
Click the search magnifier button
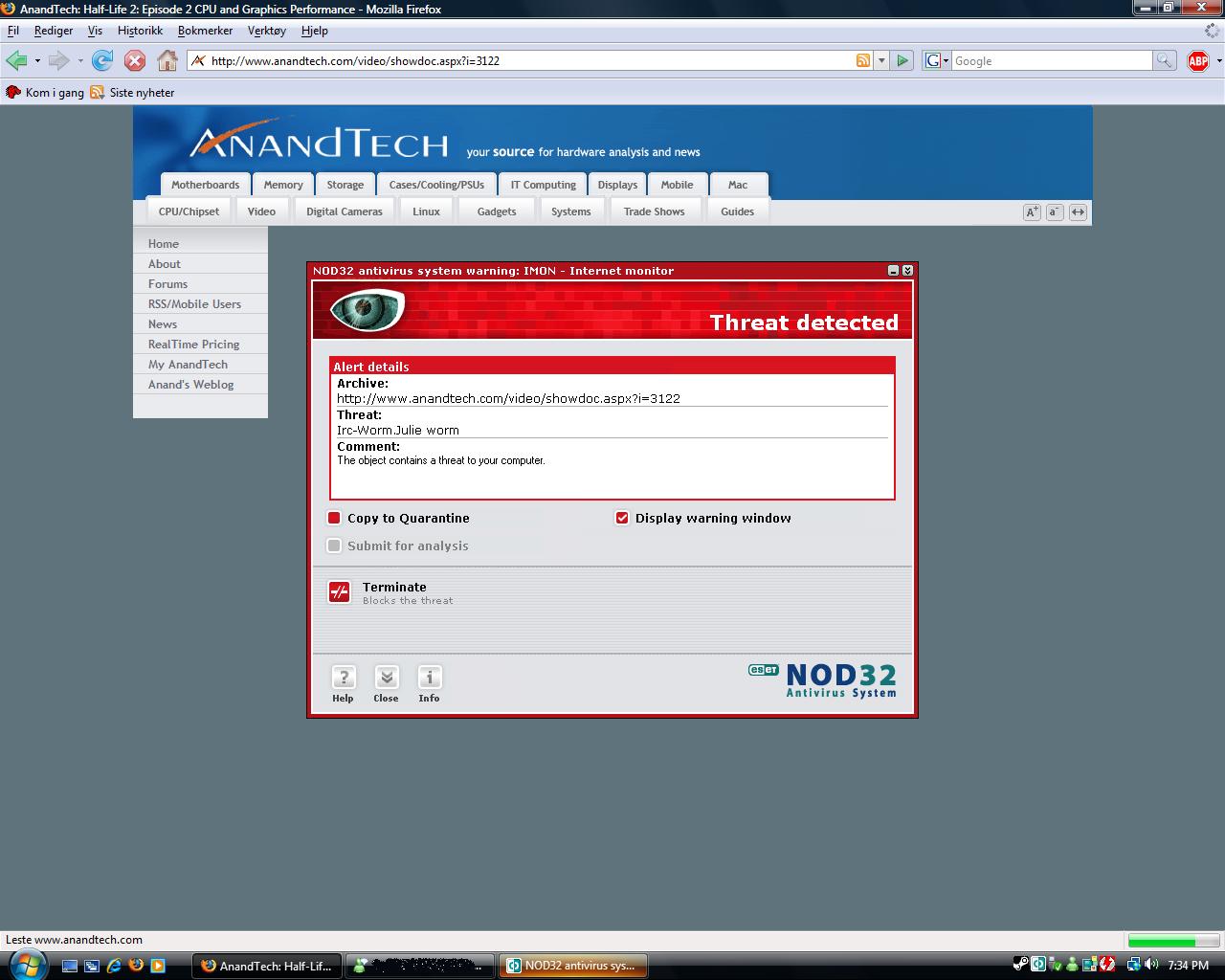coord(1164,60)
